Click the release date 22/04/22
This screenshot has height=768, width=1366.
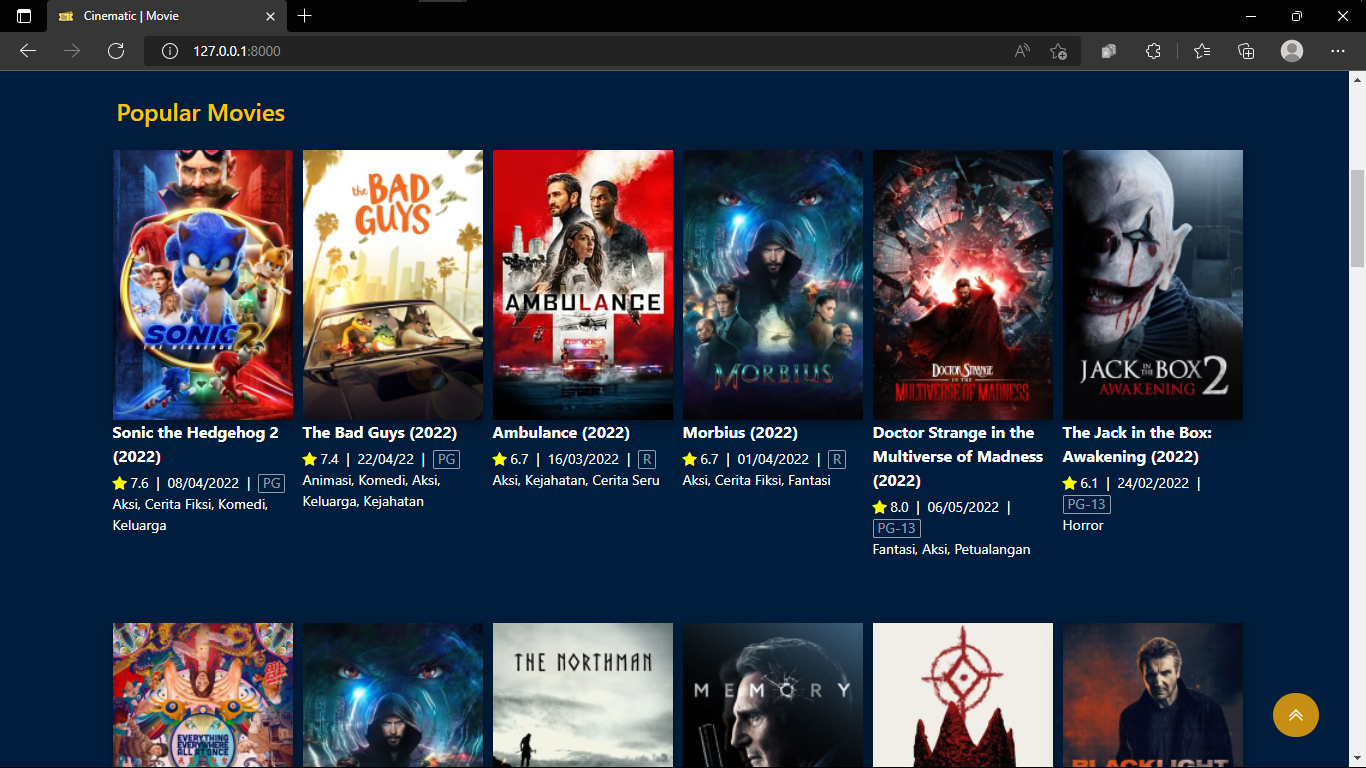(x=385, y=460)
